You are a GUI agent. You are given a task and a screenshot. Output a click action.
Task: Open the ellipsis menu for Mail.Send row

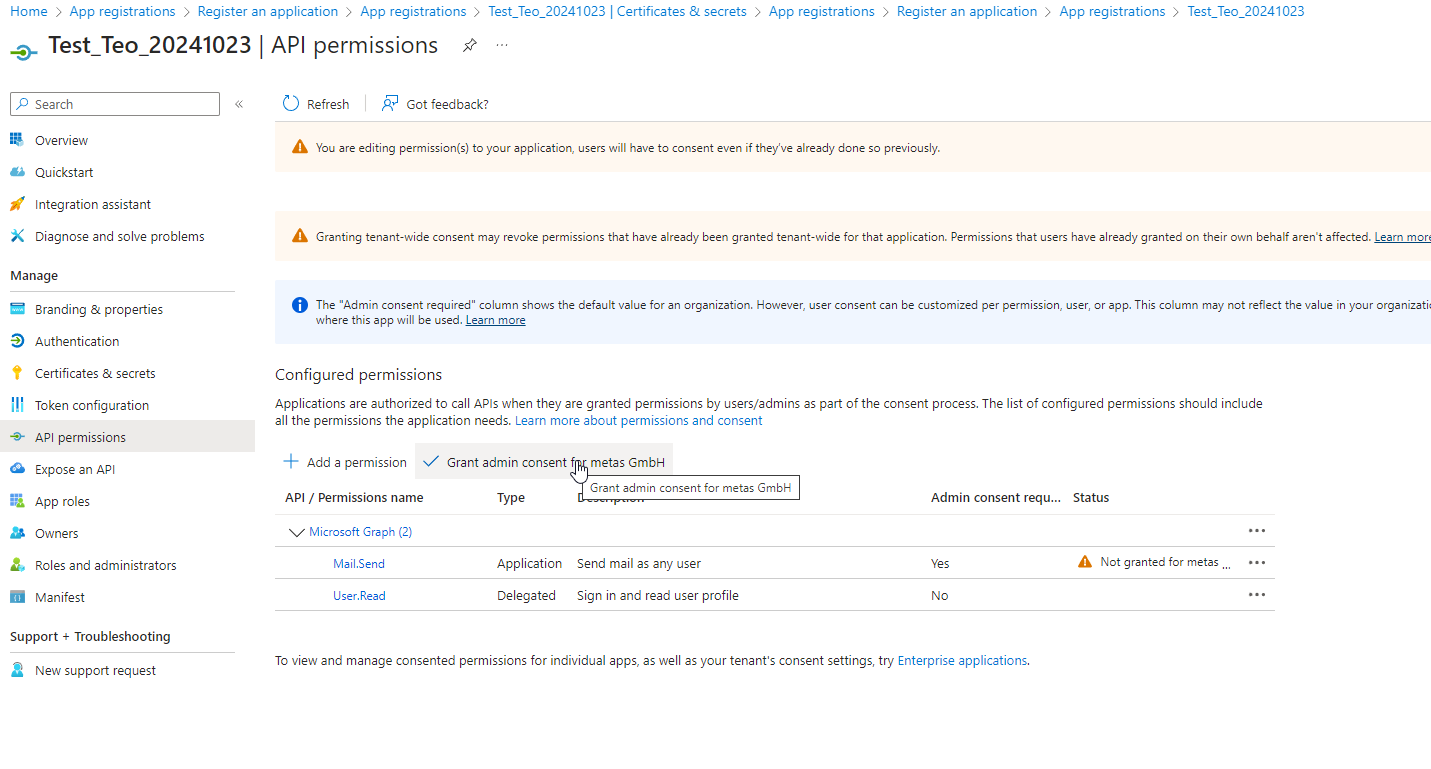click(x=1257, y=563)
